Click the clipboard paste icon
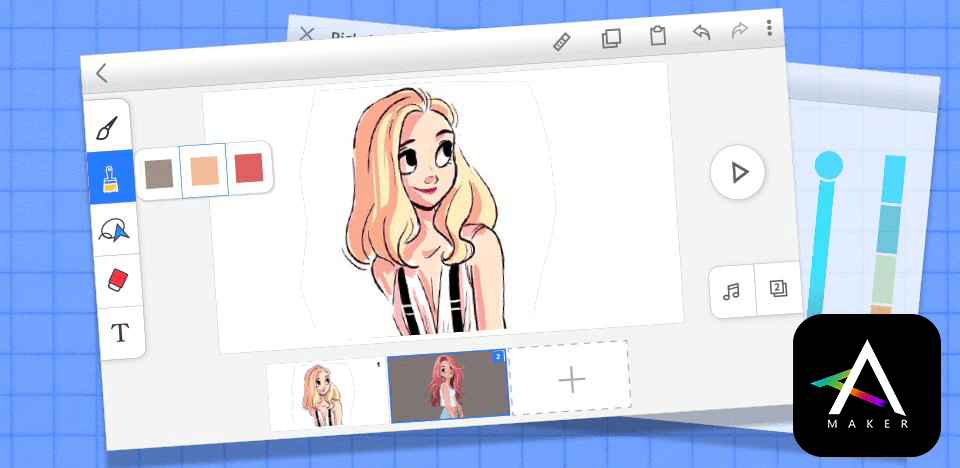The image size is (960, 468). (x=658, y=35)
